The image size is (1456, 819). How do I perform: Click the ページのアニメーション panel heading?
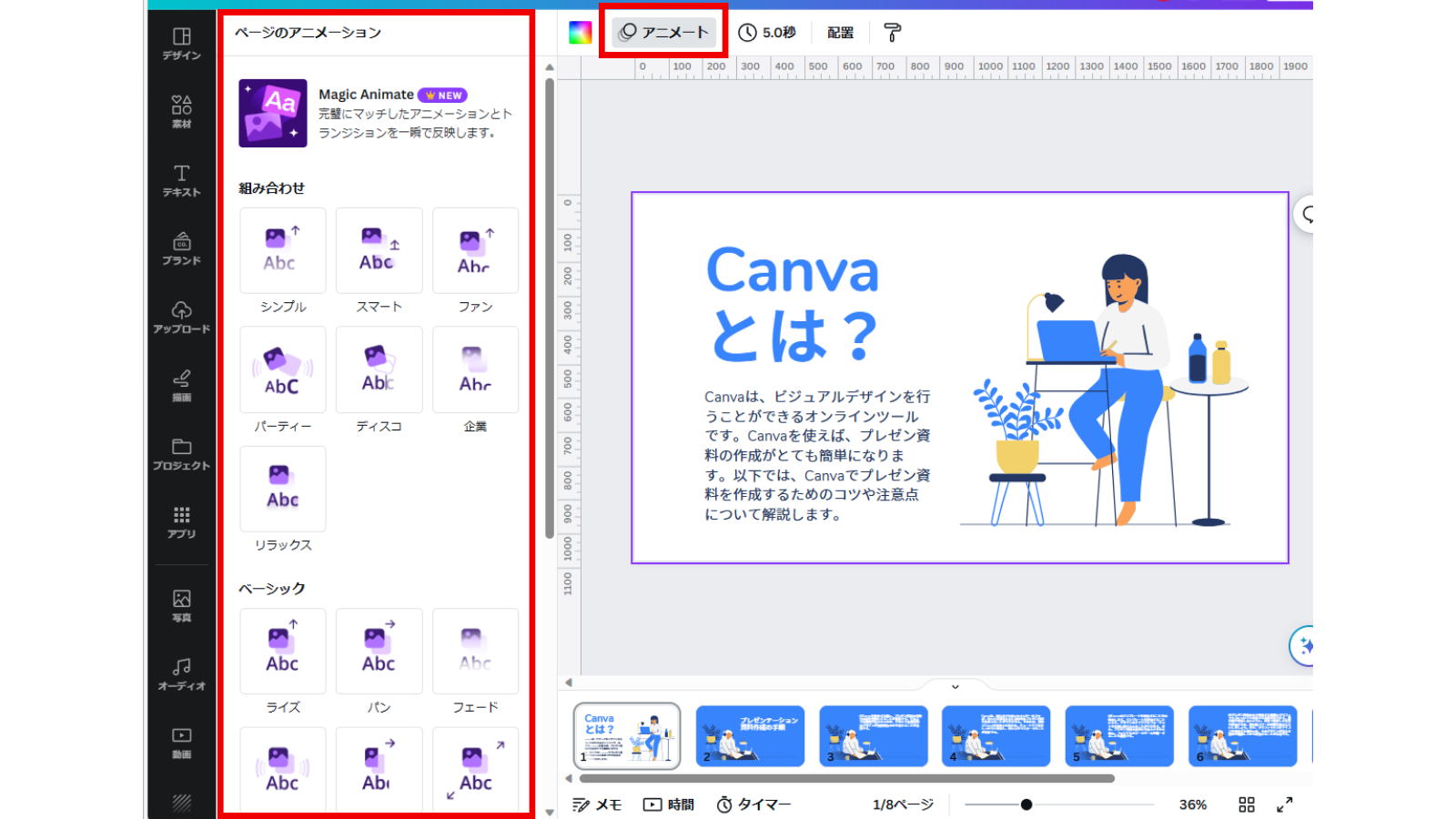tap(308, 33)
